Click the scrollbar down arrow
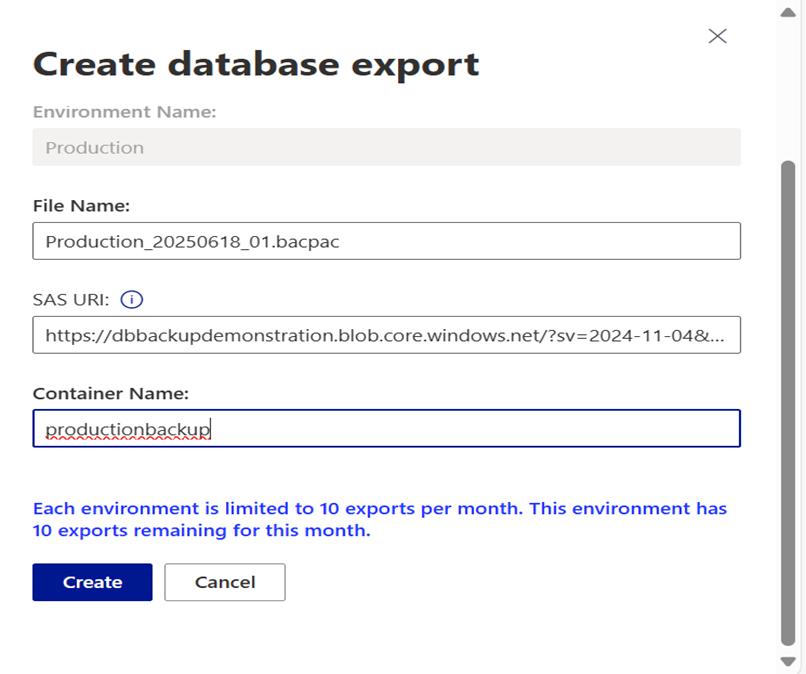This screenshot has width=806, height=674. pyautogui.click(x=788, y=661)
